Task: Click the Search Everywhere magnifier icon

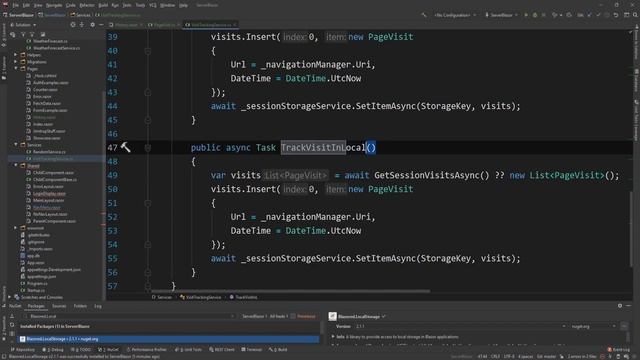Action: tap(635, 15)
